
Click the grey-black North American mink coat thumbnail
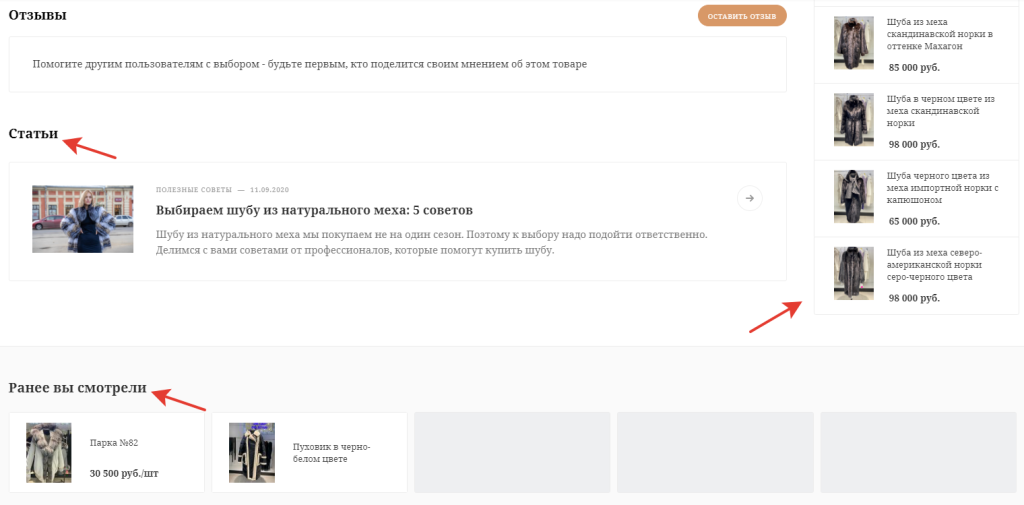tap(853, 273)
